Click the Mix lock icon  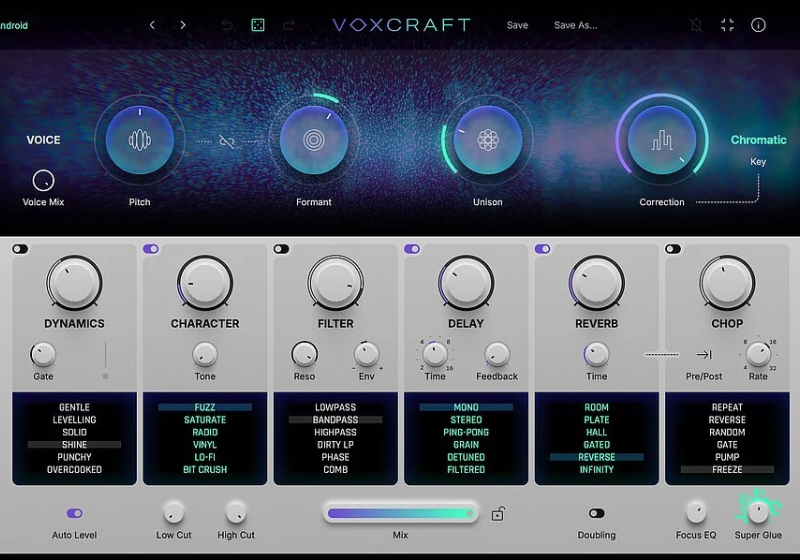[498, 514]
